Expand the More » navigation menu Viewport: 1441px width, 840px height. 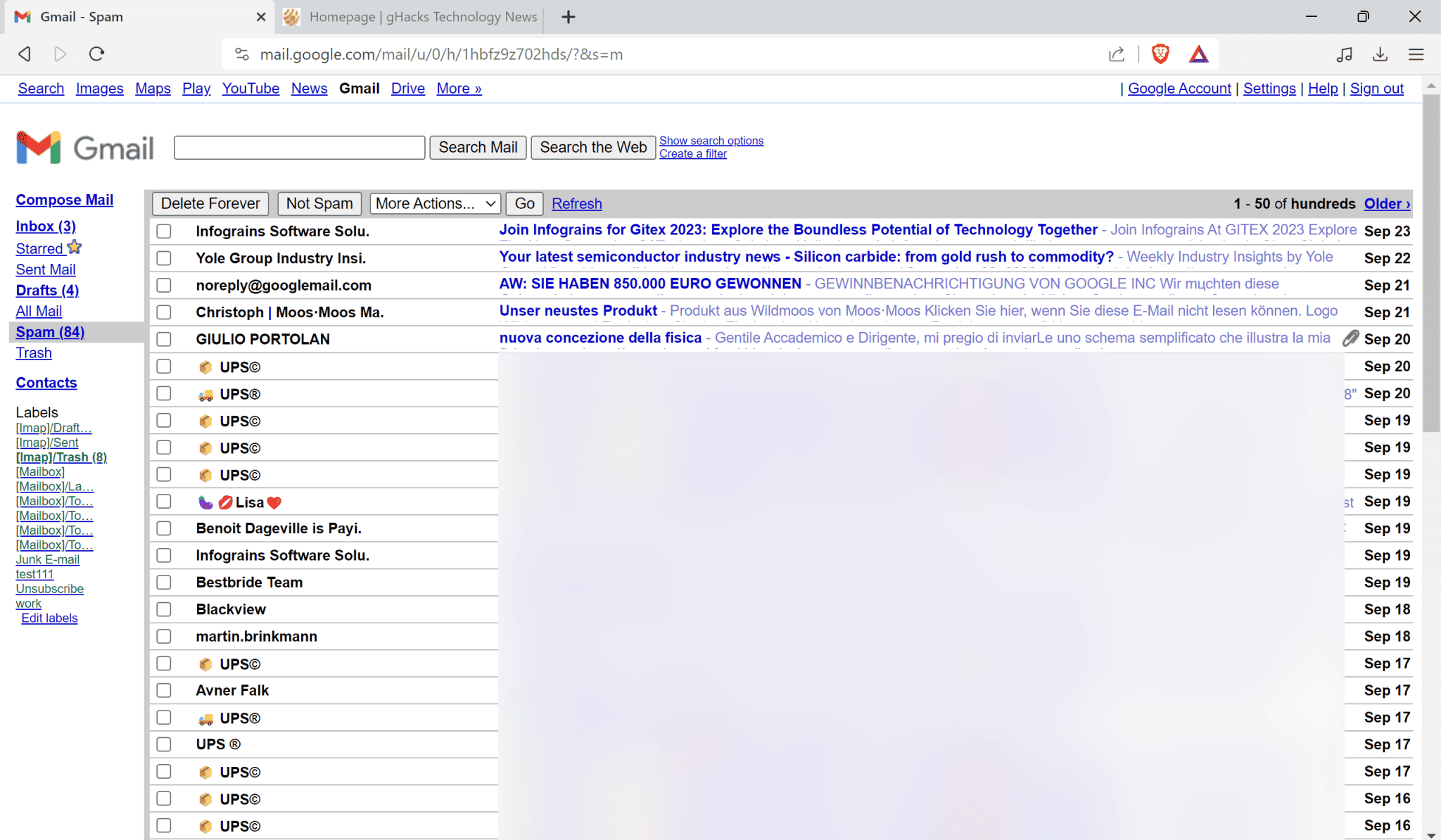pyautogui.click(x=458, y=88)
